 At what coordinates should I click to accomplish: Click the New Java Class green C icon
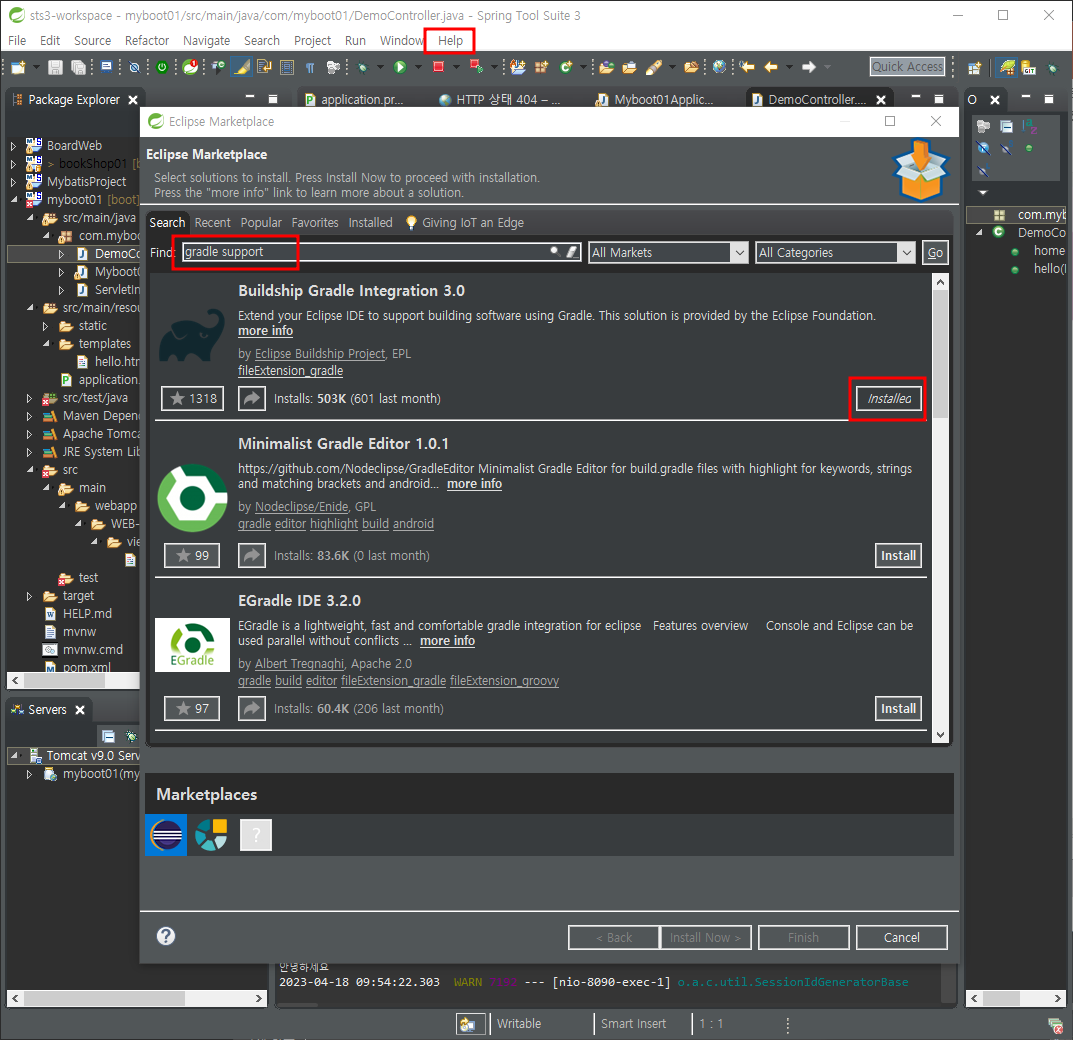(566, 67)
